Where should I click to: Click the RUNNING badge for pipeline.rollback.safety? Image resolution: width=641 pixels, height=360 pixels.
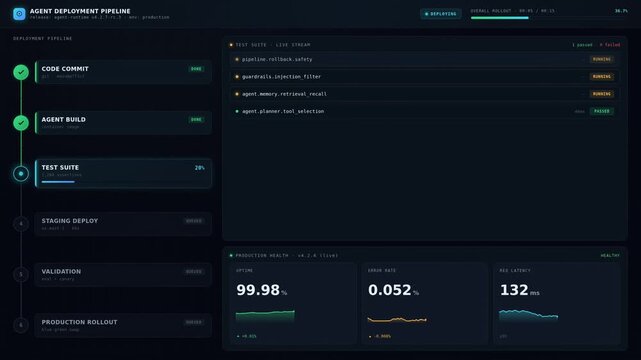pos(602,59)
